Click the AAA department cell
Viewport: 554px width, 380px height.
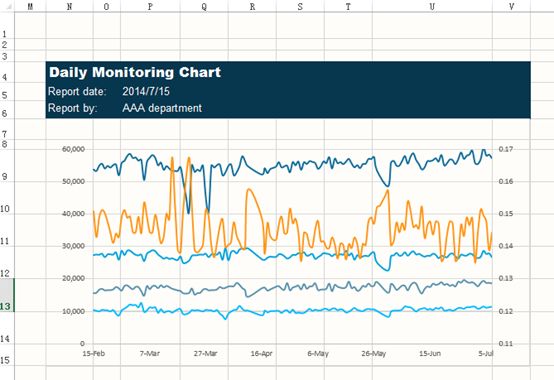(162, 108)
